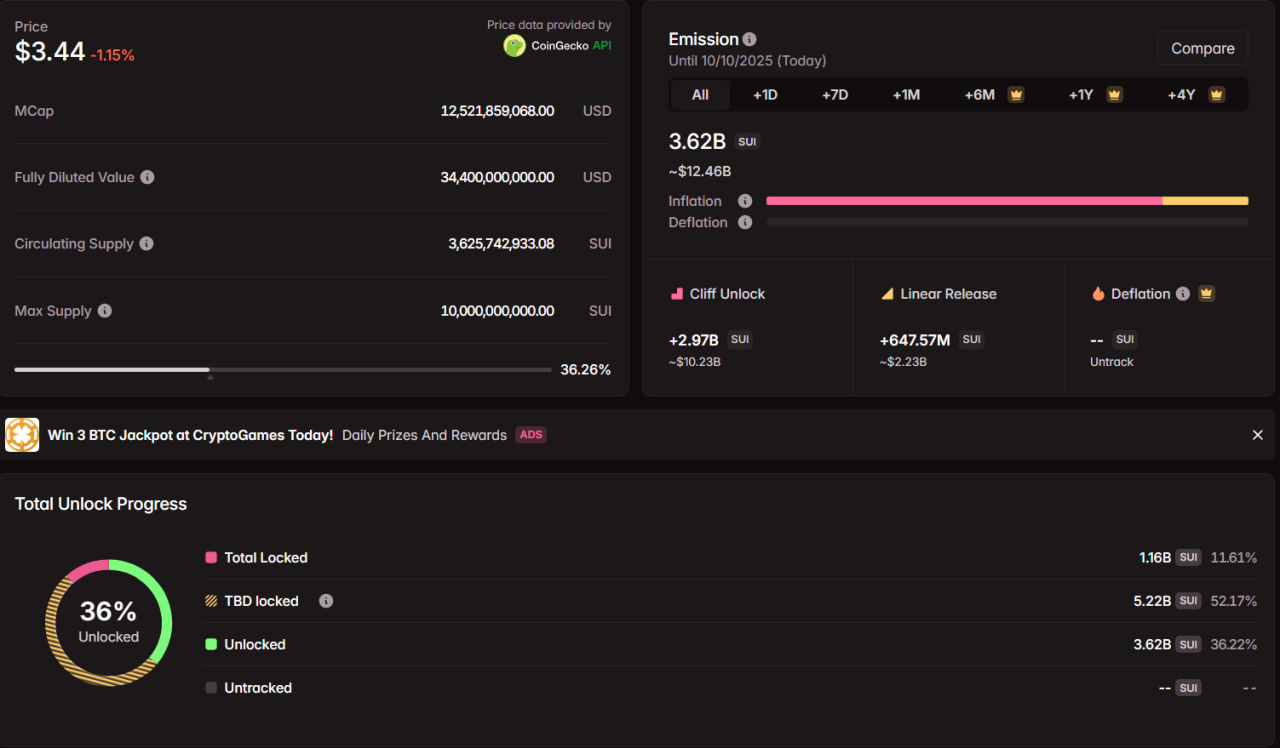1280x748 pixels.
Task: Select the +7D timeframe tab
Action: [x=835, y=95]
